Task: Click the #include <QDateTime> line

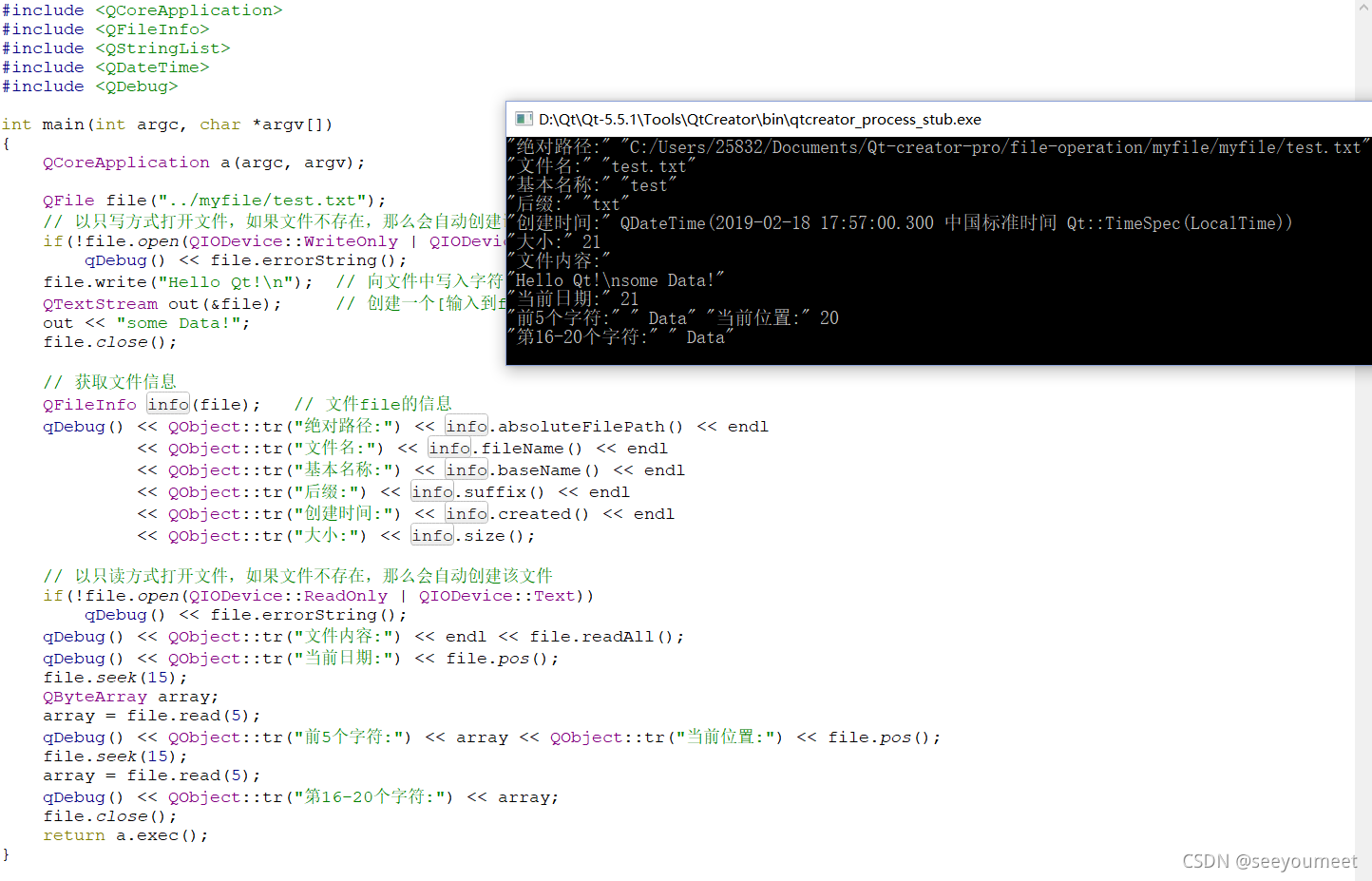Action: [105, 67]
